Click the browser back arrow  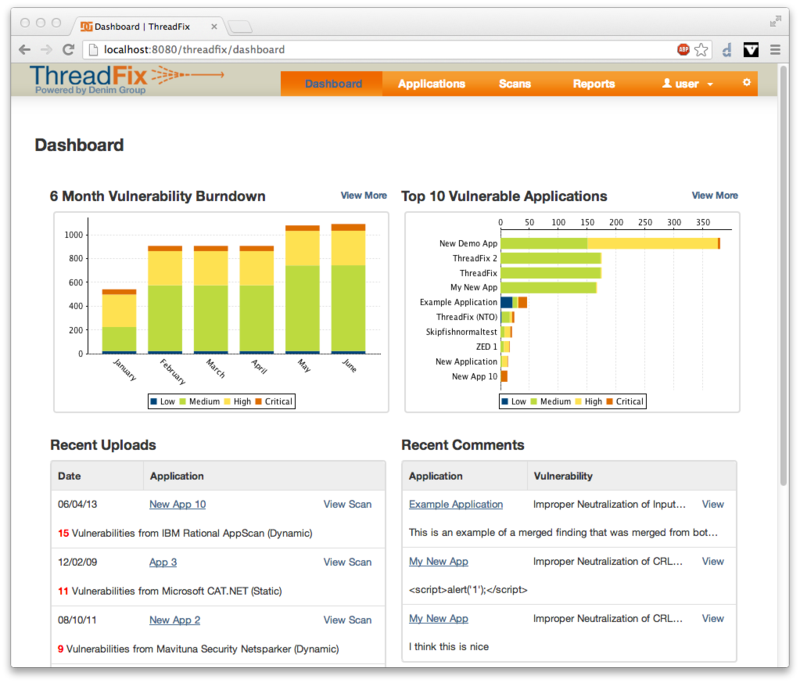click(25, 48)
